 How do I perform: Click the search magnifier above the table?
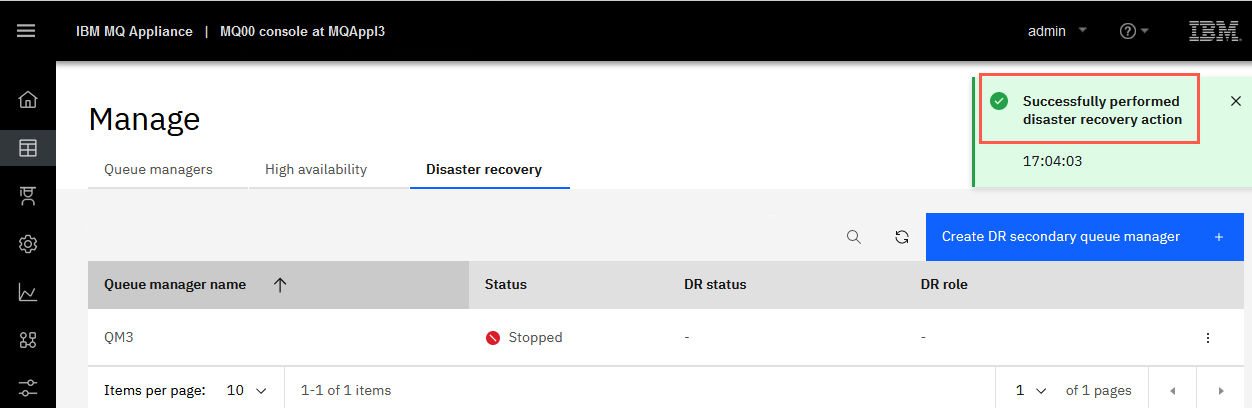point(854,237)
